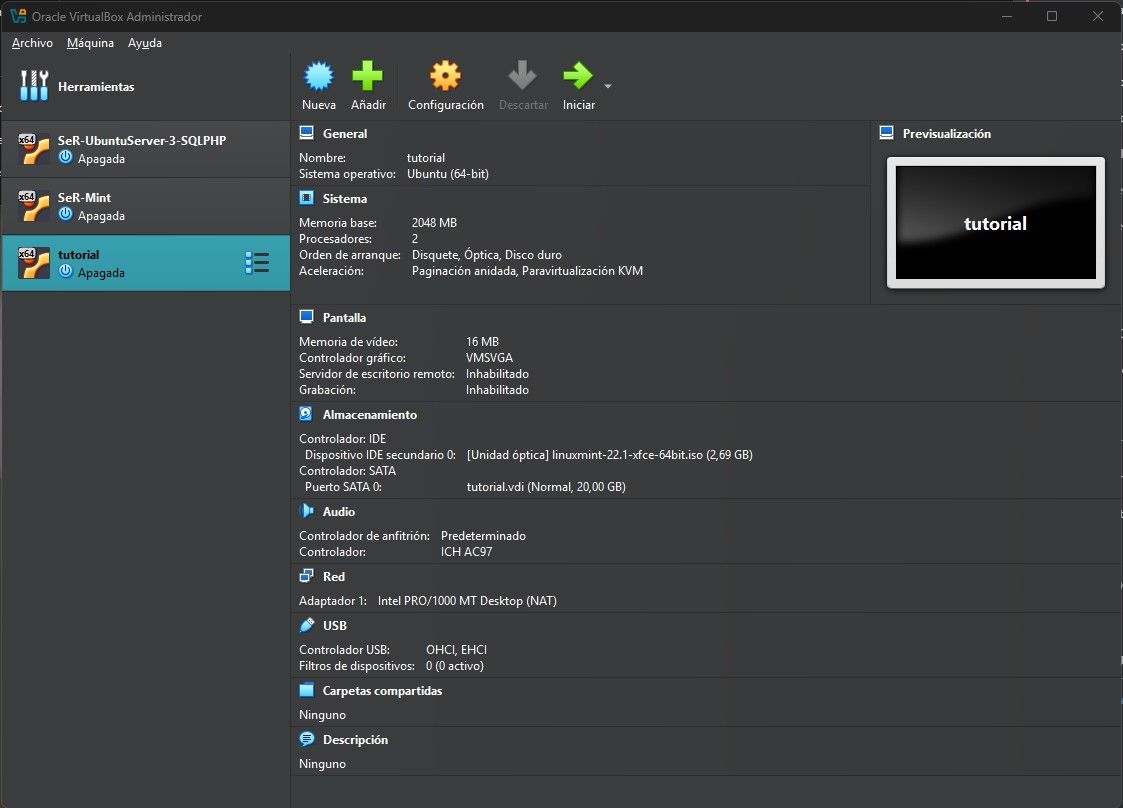This screenshot has width=1123, height=808.
Task: Click power-state icon under SeR-UbuntuServer-3-SQLPHP
Action: [x=65, y=157]
